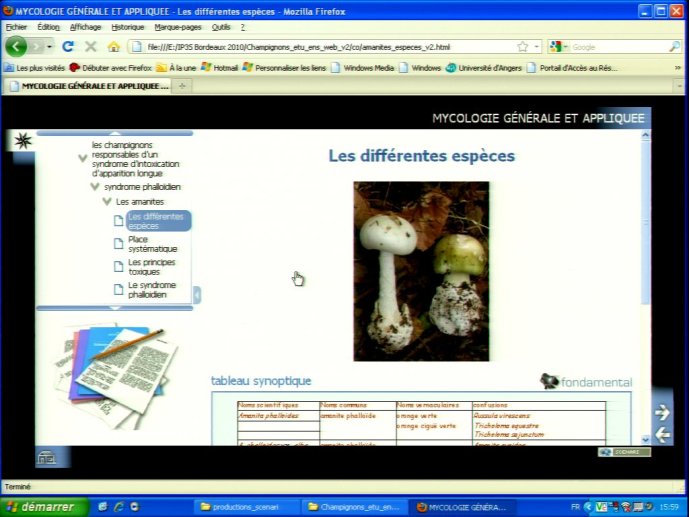Click the Firefox forward arrow

(36, 47)
